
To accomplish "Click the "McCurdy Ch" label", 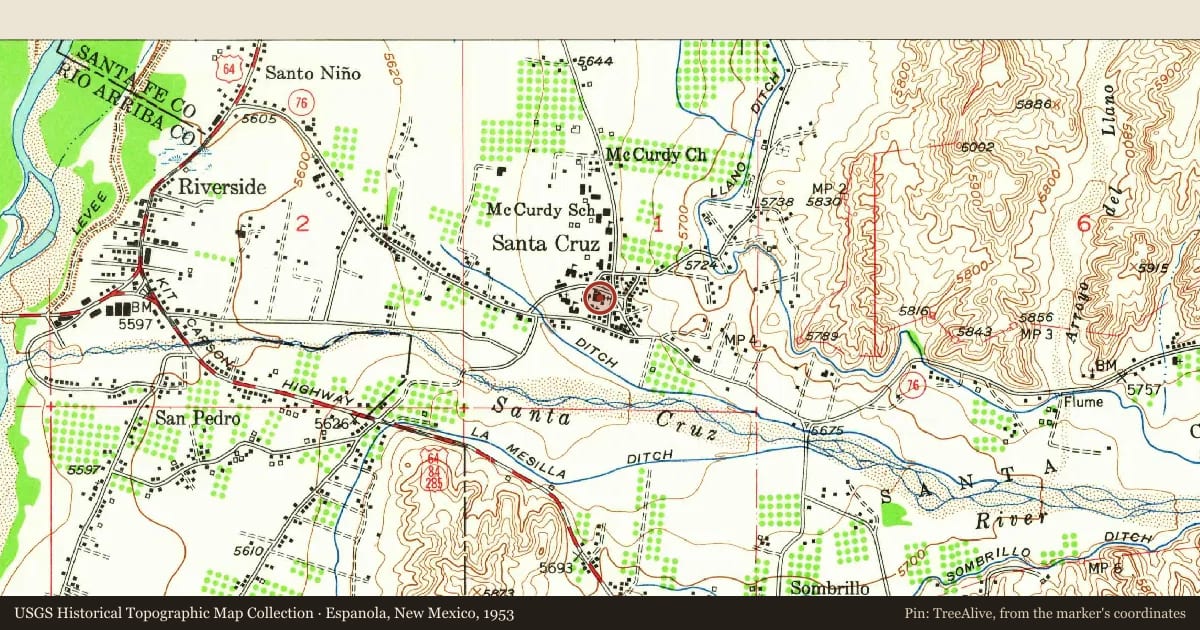I will (x=656, y=155).
